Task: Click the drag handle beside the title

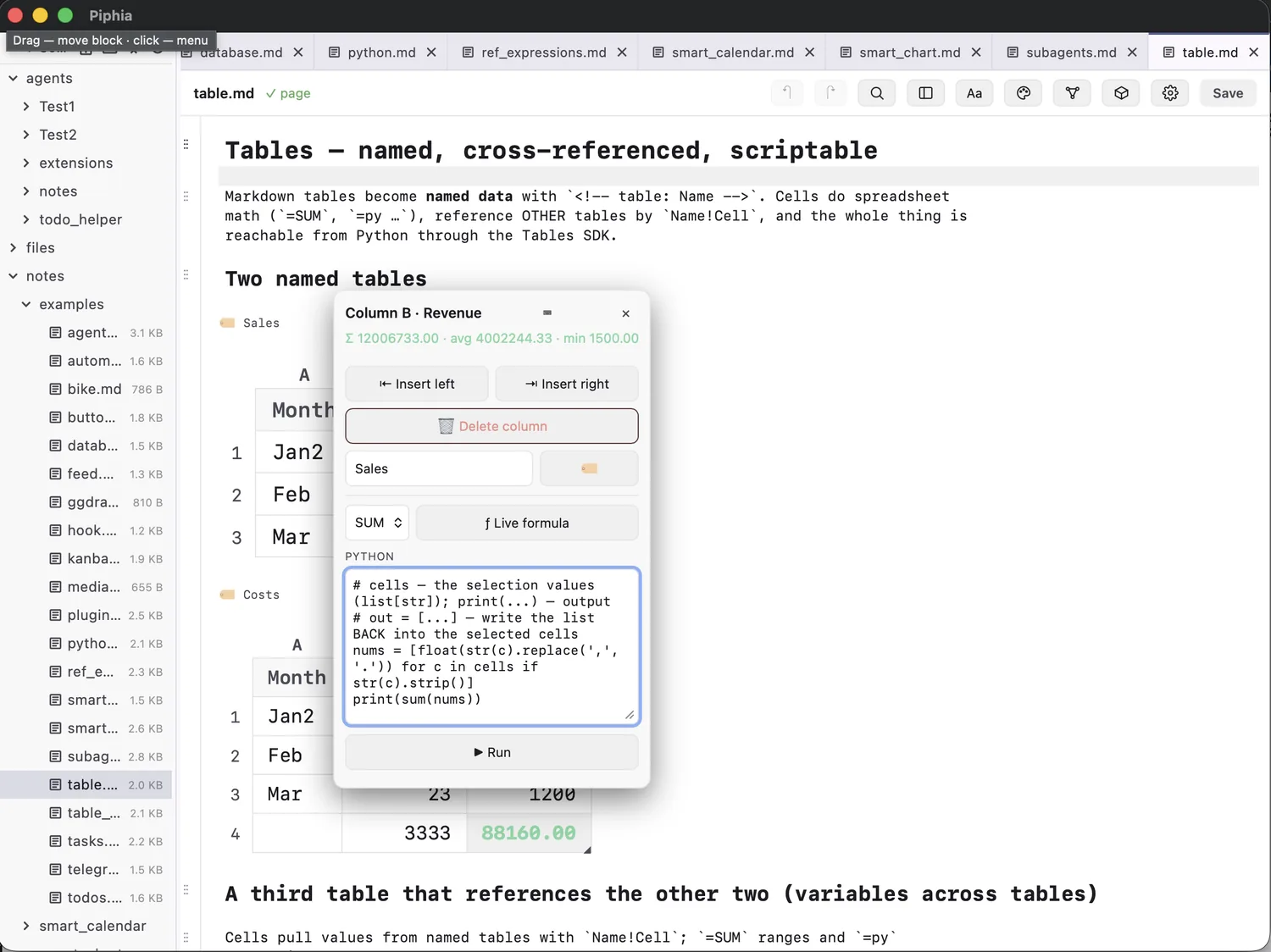Action: (x=186, y=145)
